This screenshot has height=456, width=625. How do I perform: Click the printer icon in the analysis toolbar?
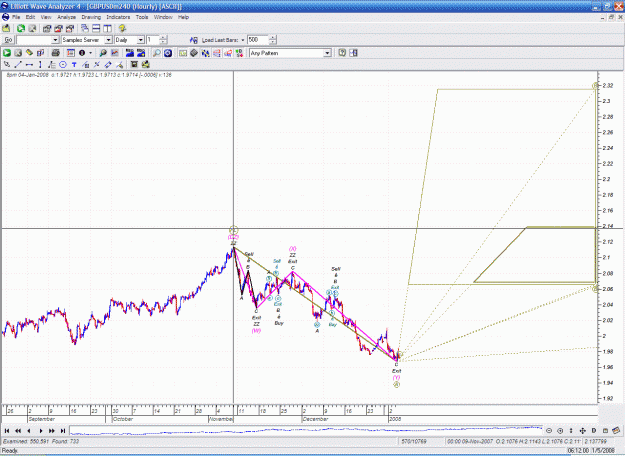55,53
